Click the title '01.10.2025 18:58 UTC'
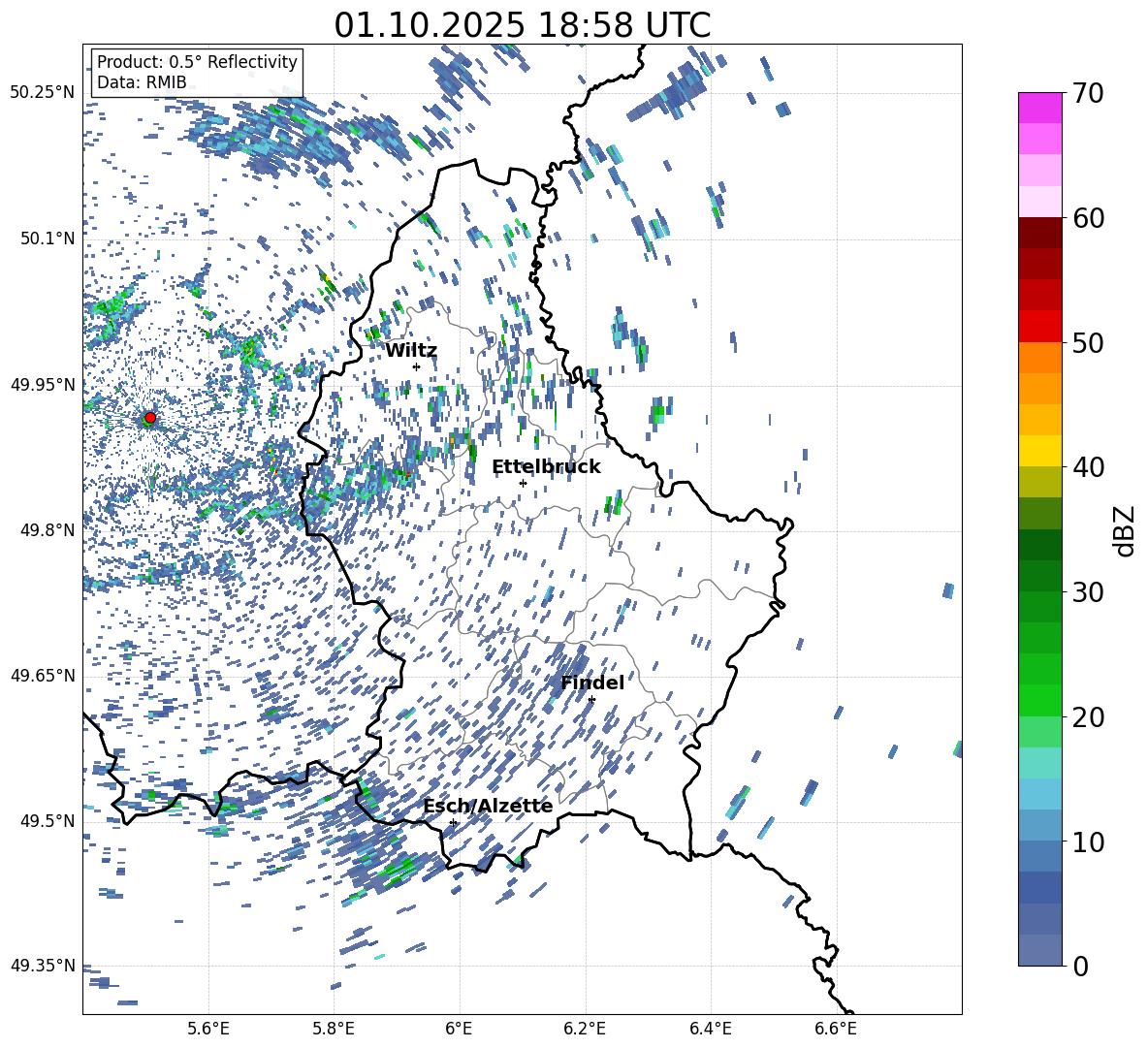This screenshot has width=1148, height=1048. pos(523,25)
